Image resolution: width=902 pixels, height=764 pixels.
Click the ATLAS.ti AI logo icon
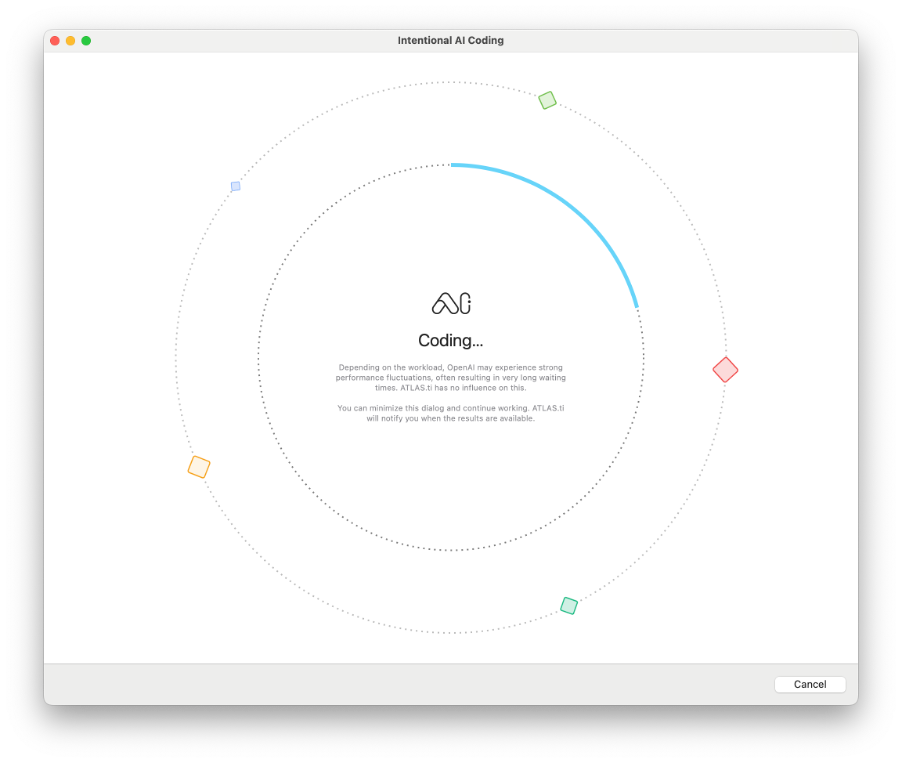click(x=451, y=303)
